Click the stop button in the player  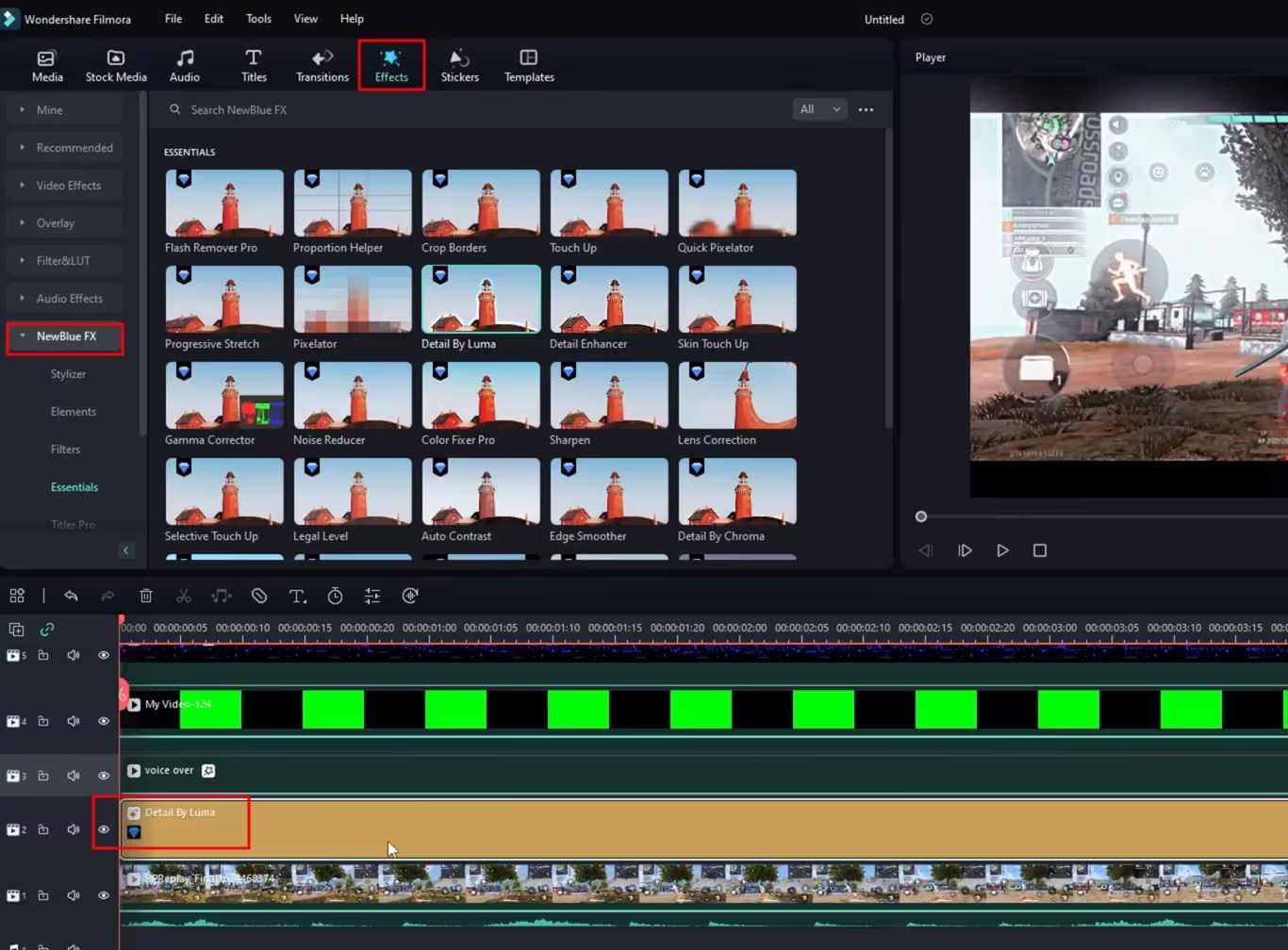tap(1040, 550)
